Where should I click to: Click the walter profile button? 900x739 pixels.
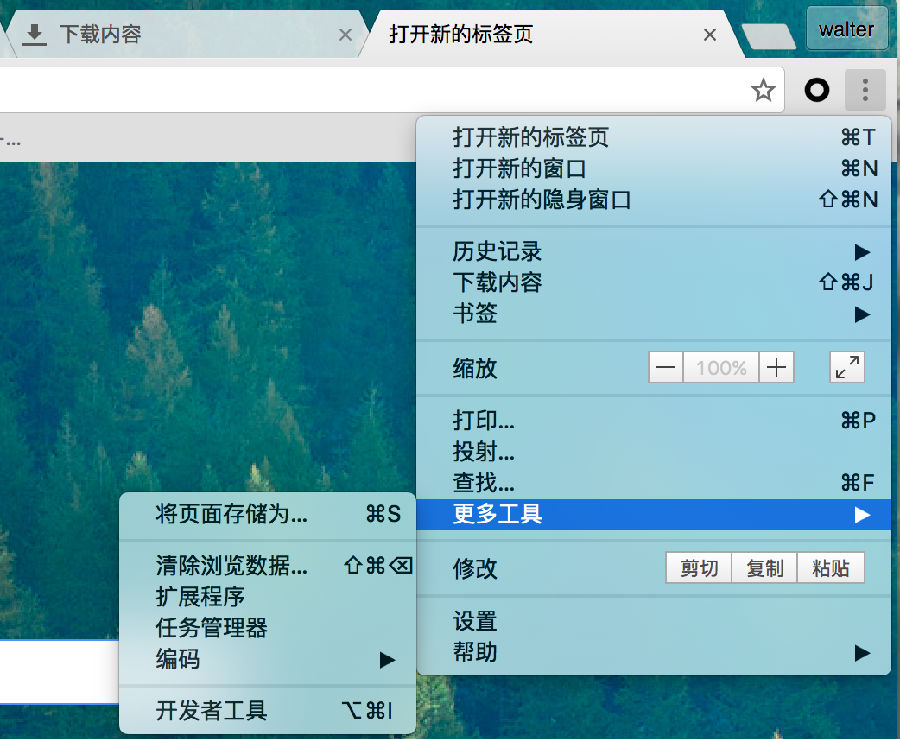pos(846,29)
